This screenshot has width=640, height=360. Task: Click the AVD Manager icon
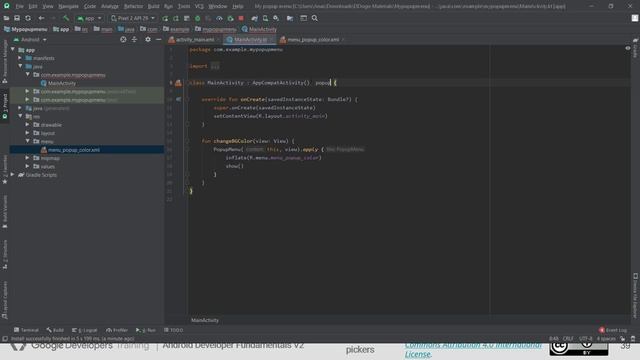265,18
